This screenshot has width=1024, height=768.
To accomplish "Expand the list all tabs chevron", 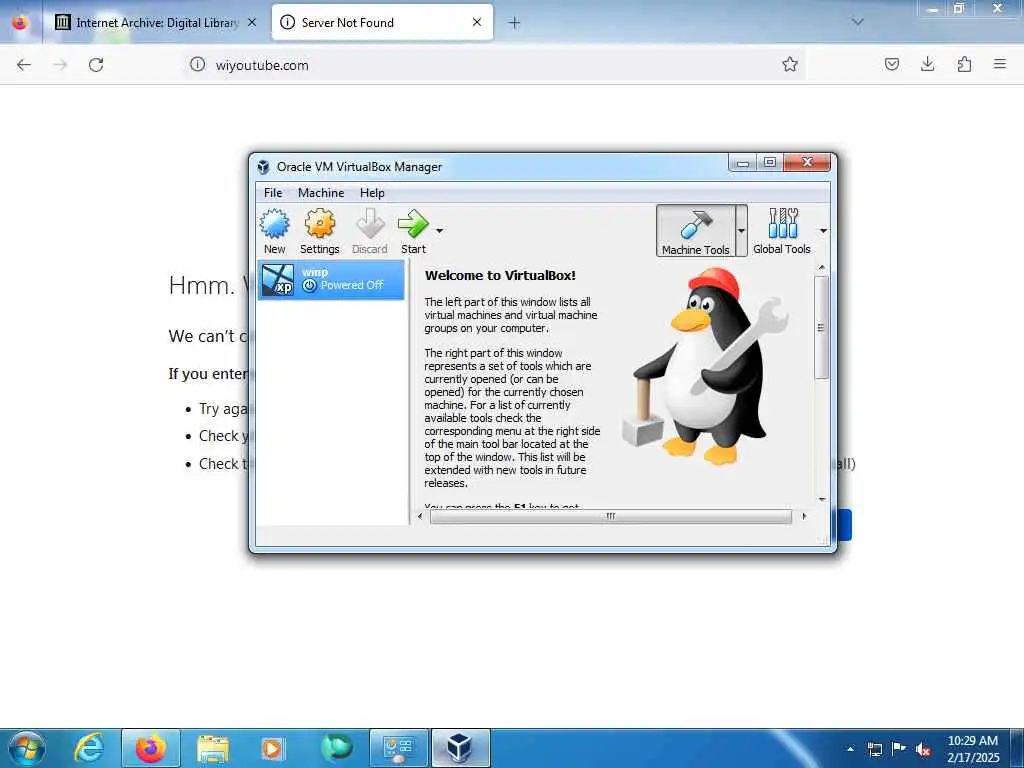I will 857,22.
